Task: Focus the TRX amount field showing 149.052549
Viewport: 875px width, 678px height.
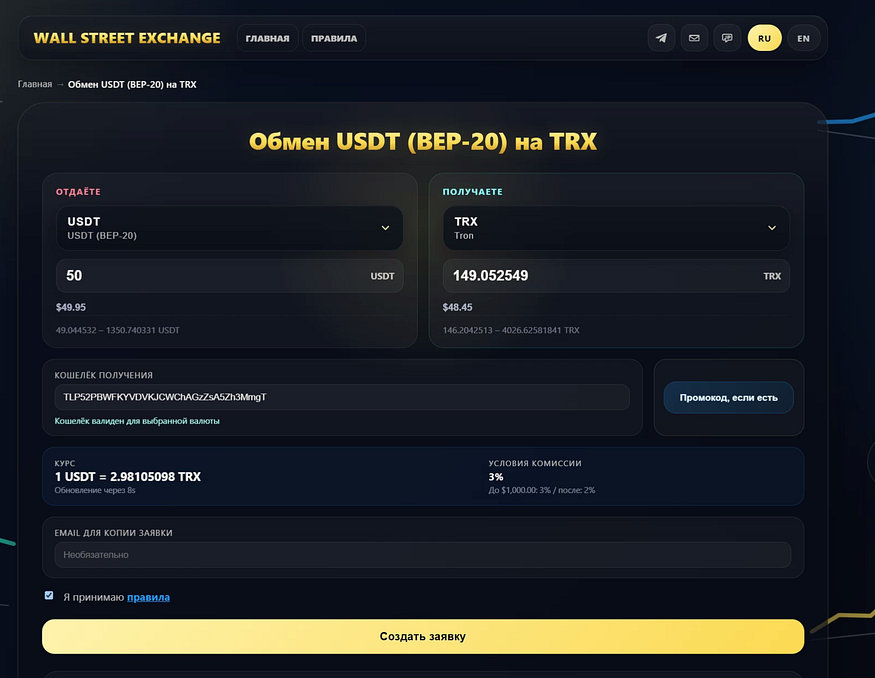Action: click(616, 276)
